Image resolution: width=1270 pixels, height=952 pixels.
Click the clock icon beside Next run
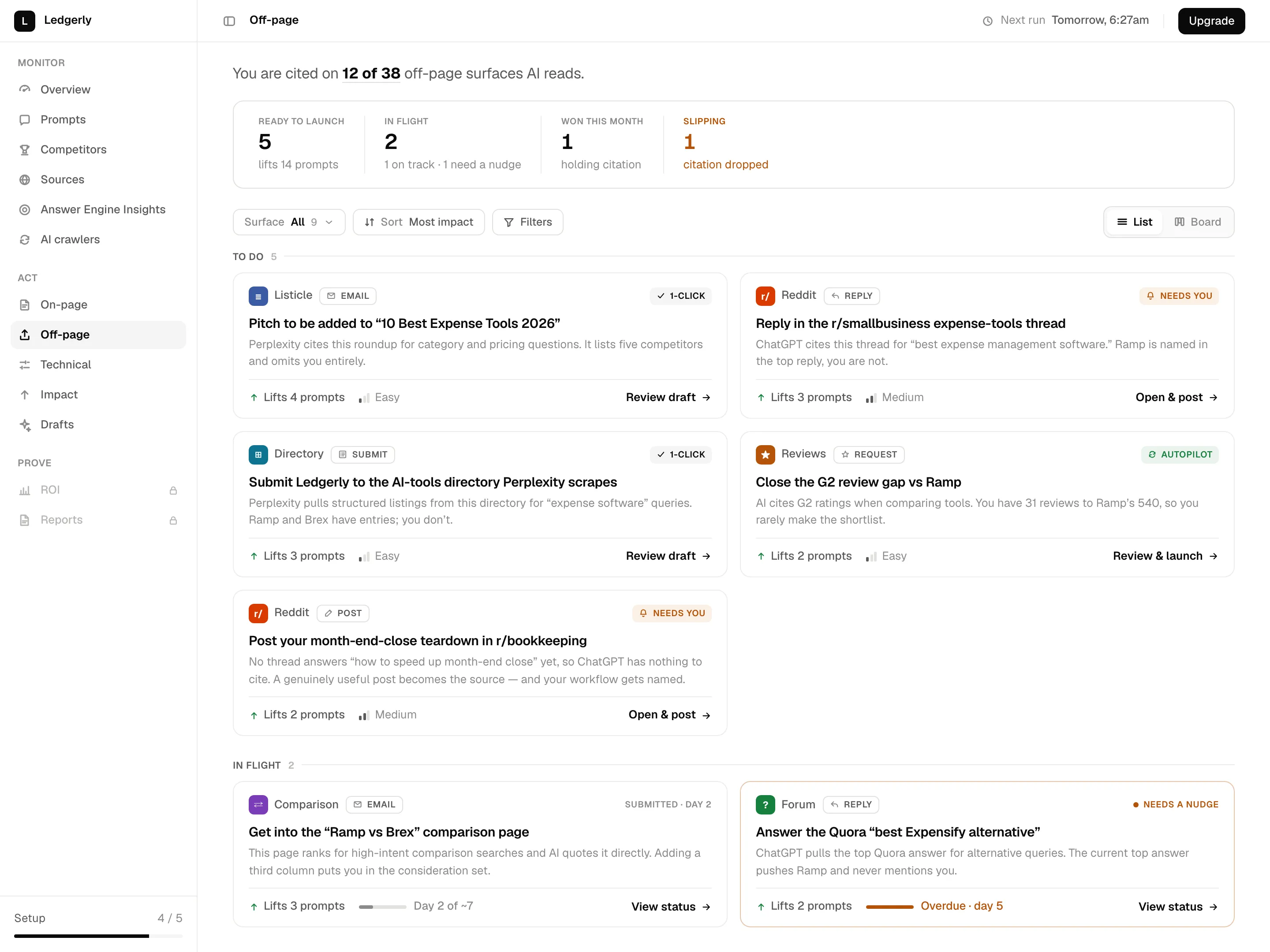coord(987,21)
